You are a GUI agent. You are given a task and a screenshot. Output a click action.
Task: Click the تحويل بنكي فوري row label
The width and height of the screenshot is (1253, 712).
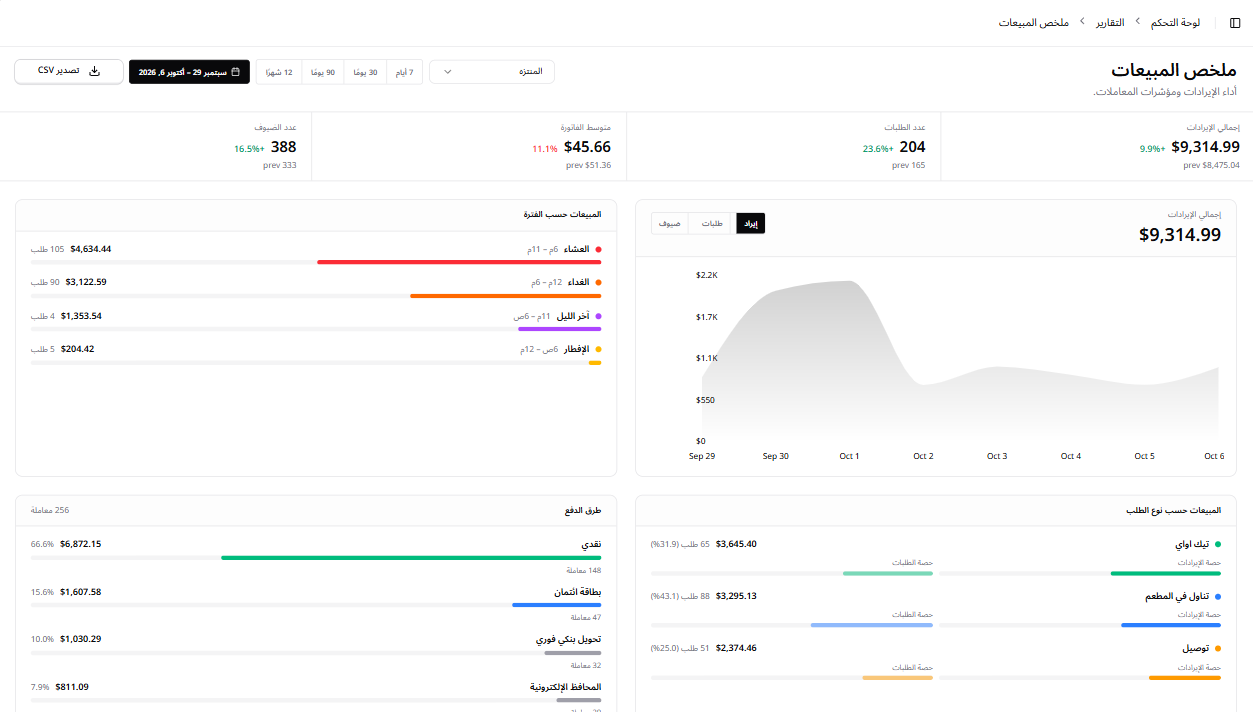coord(568,639)
